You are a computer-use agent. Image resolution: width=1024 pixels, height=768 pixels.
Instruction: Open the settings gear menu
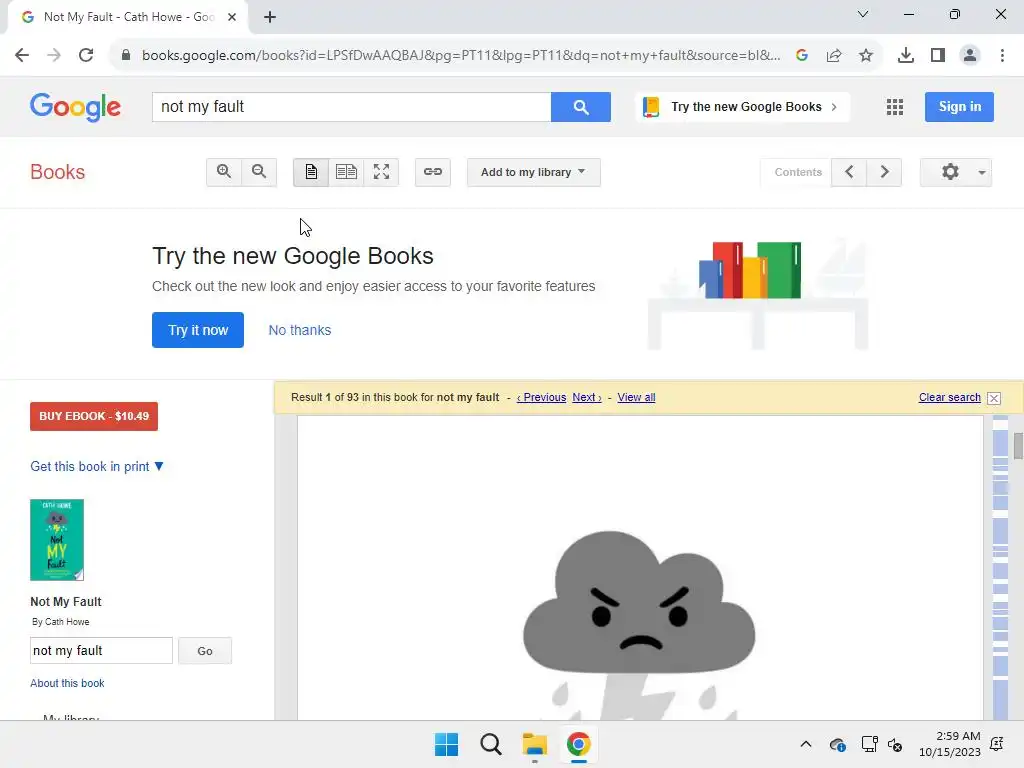tap(956, 172)
